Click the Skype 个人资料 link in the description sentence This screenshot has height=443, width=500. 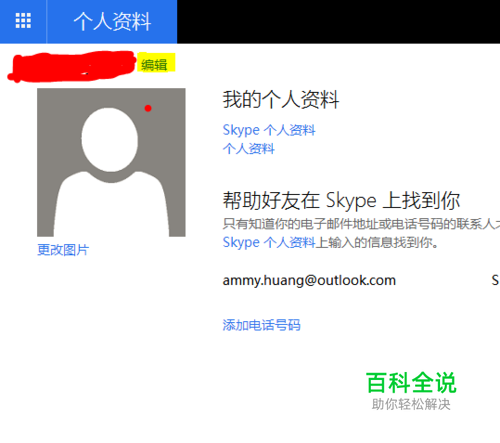pos(269,242)
